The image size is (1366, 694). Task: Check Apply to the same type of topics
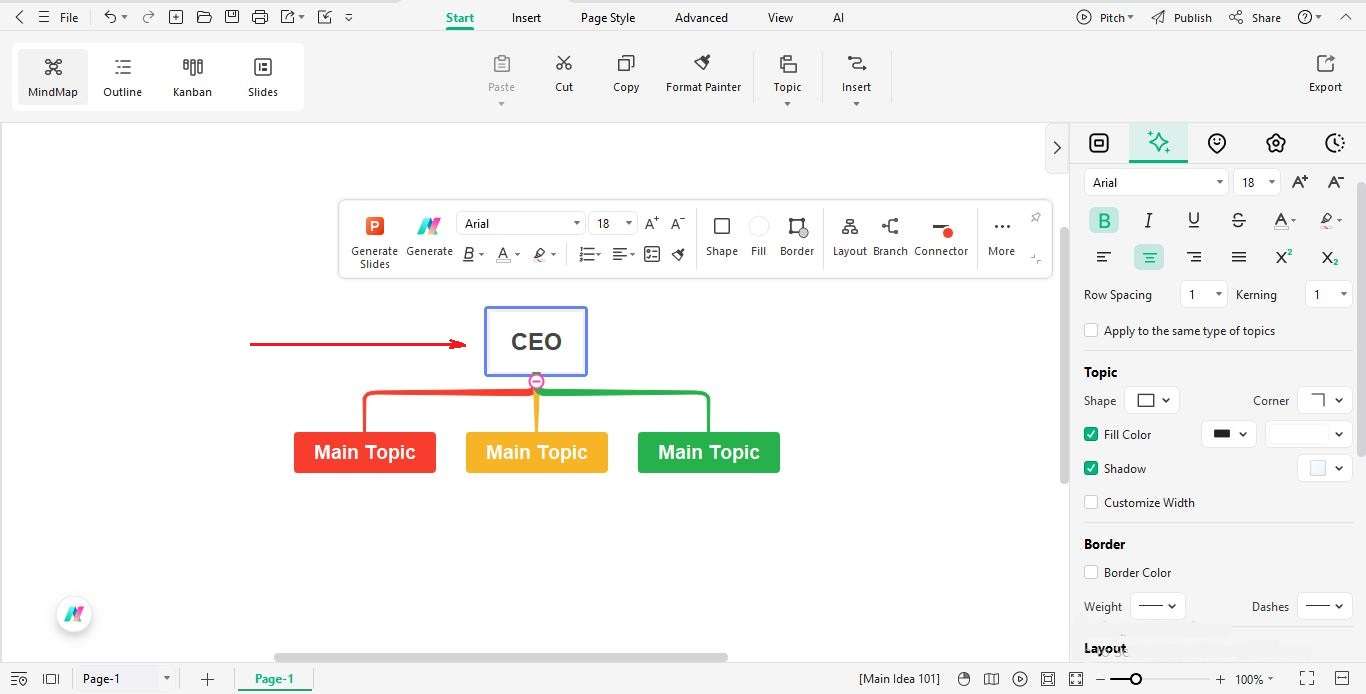(1091, 330)
